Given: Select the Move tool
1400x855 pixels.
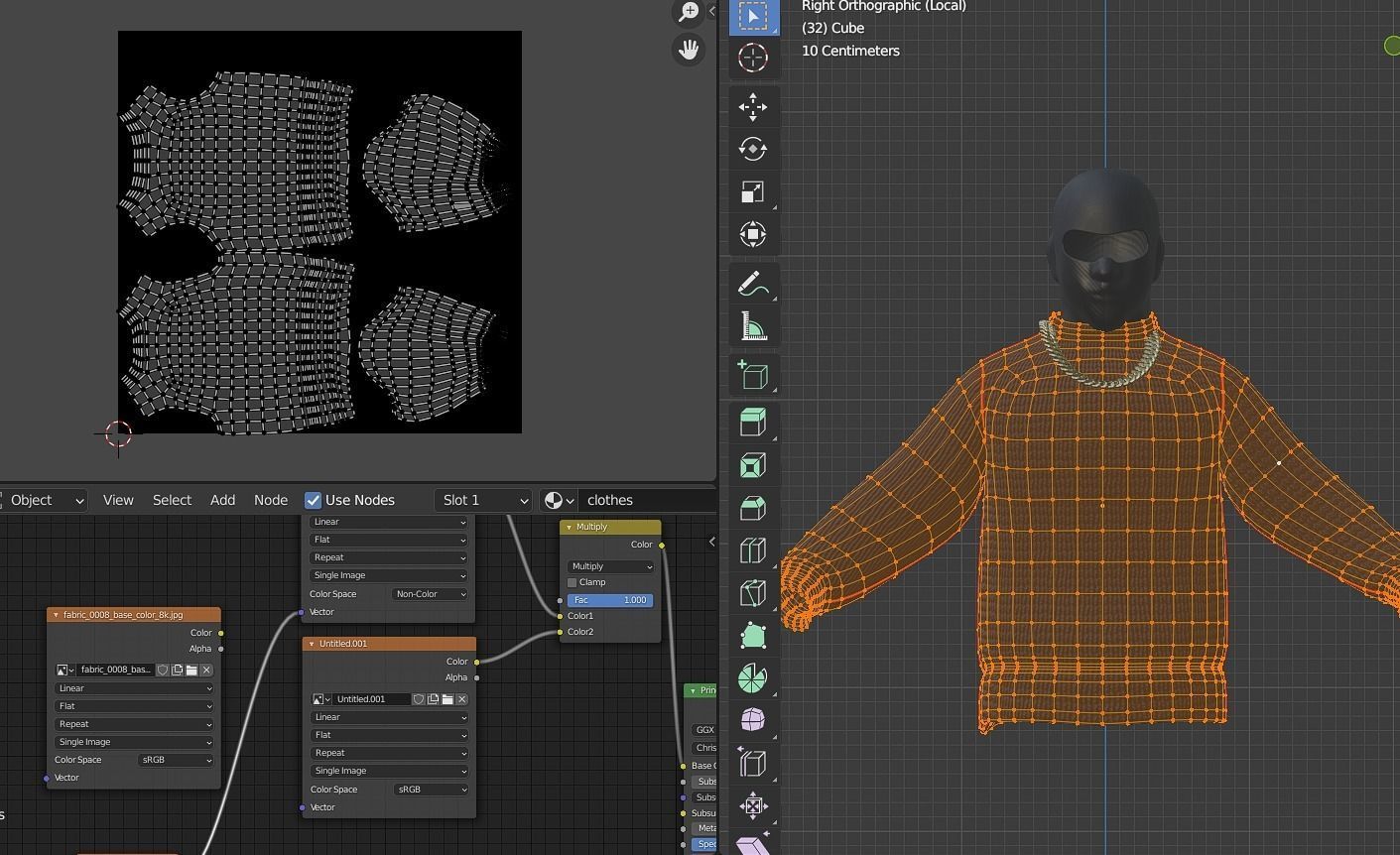Looking at the screenshot, I should (753, 107).
